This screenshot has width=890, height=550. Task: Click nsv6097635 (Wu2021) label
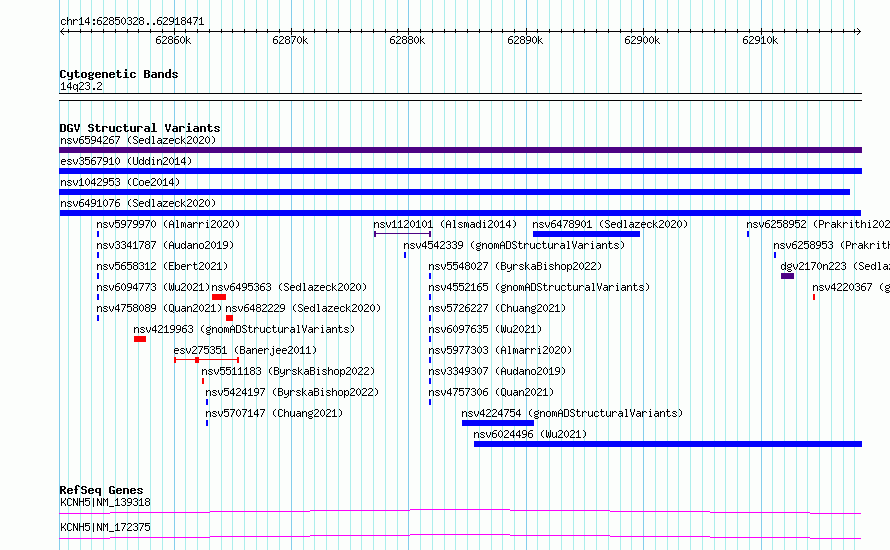coord(485,329)
